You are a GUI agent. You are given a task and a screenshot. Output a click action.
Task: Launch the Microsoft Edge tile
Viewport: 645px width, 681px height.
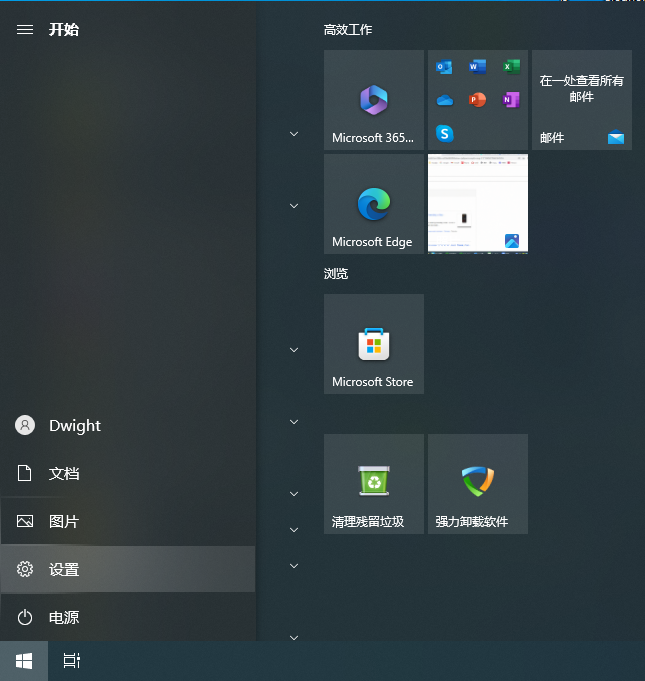374,204
